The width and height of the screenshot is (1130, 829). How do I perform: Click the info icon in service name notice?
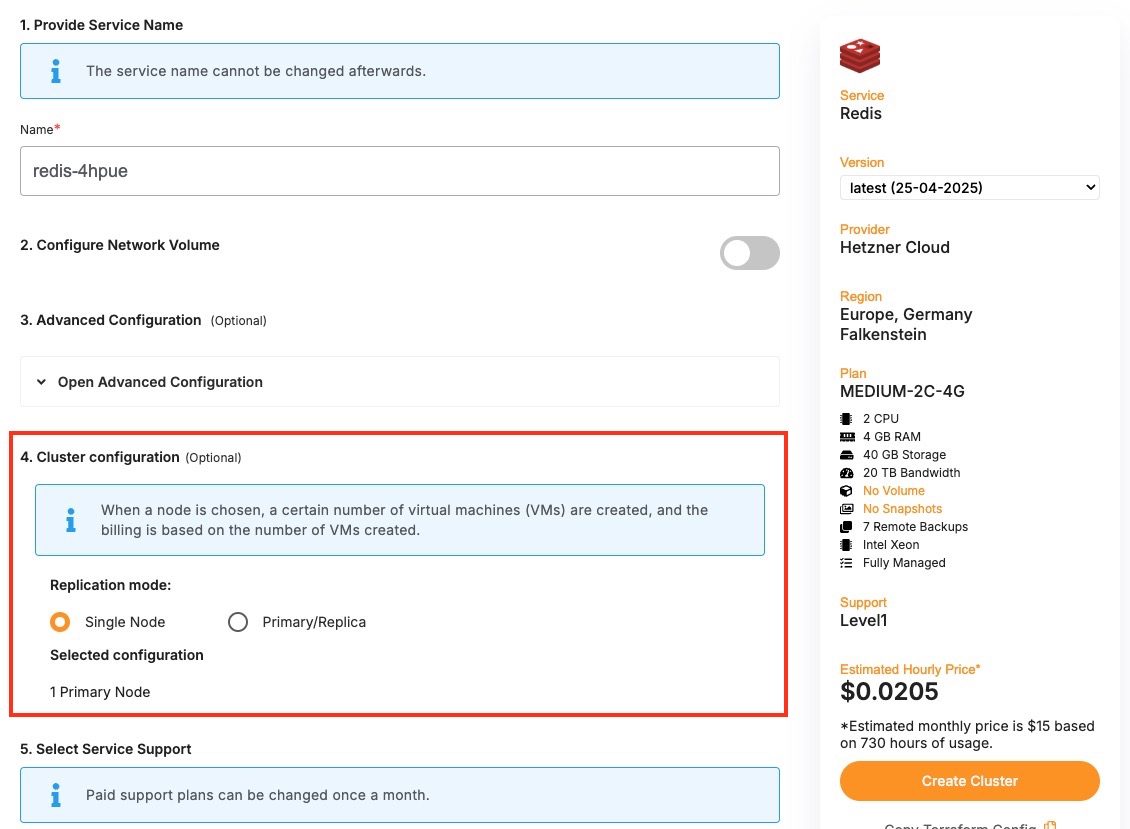[56, 71]
